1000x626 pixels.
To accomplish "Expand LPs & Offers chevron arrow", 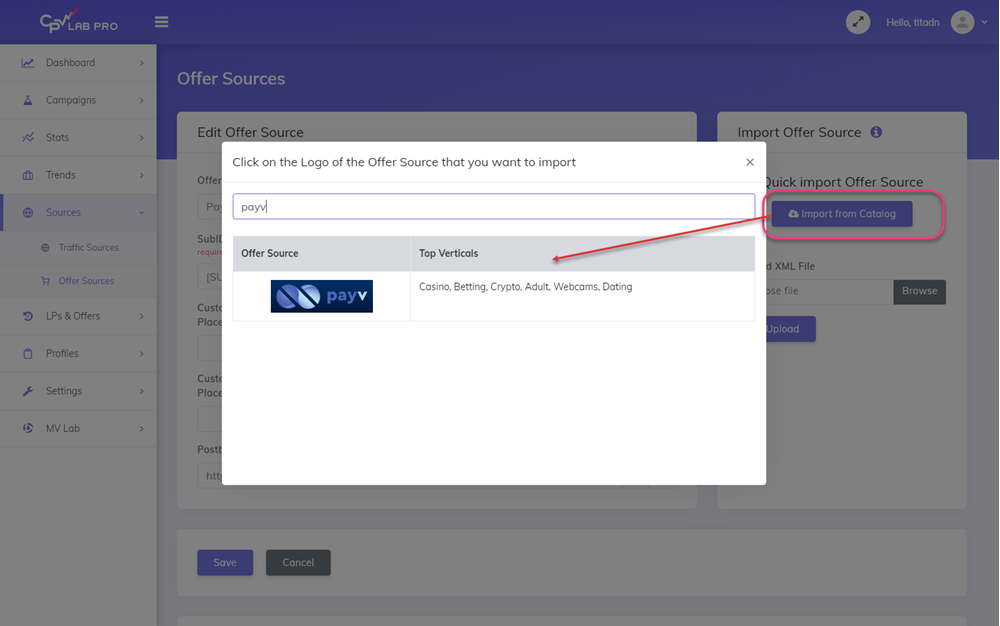I will tap(142, 316).
